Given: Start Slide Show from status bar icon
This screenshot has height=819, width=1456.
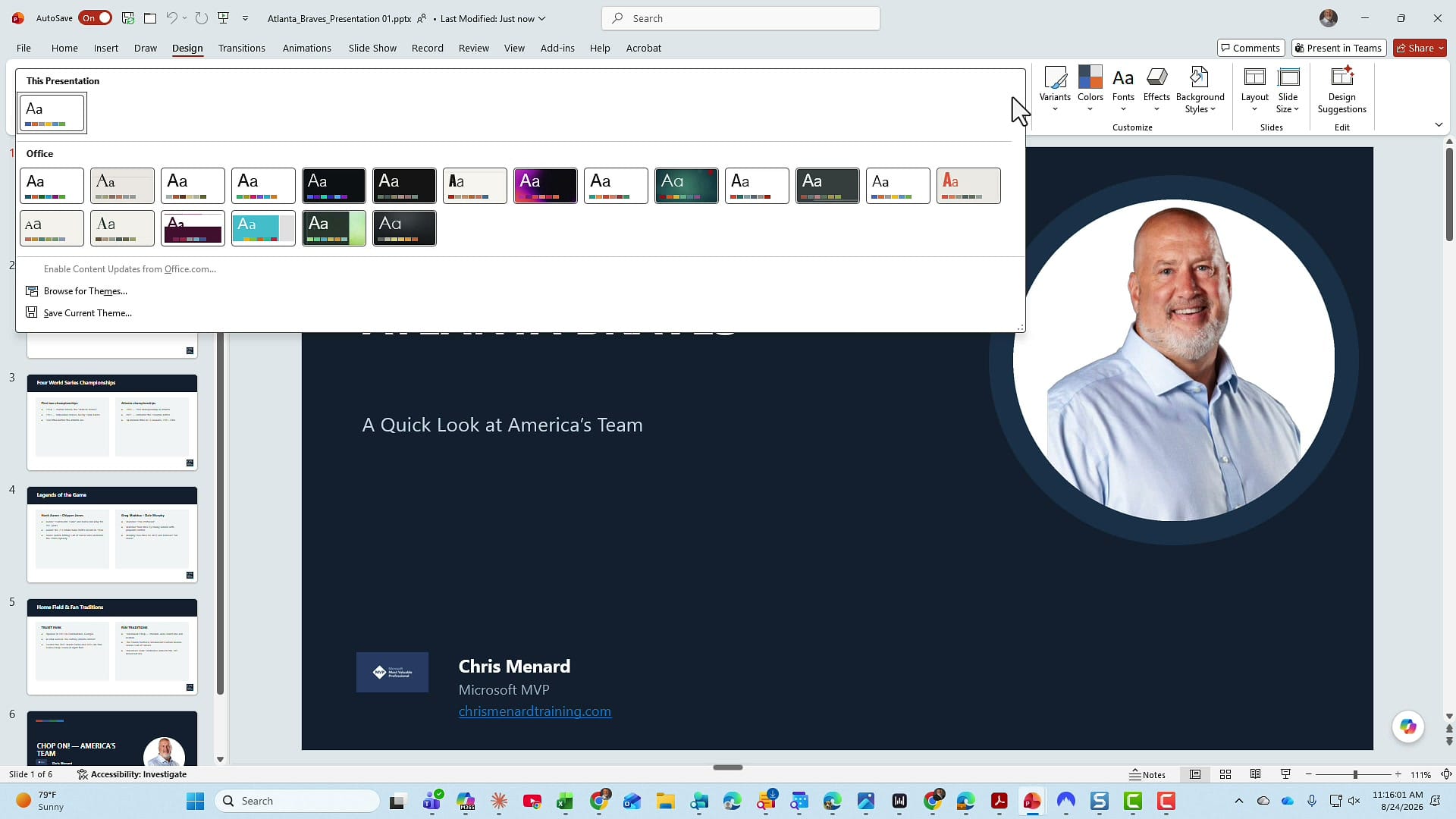Looking at the screenshot, I should [1285, 774].
